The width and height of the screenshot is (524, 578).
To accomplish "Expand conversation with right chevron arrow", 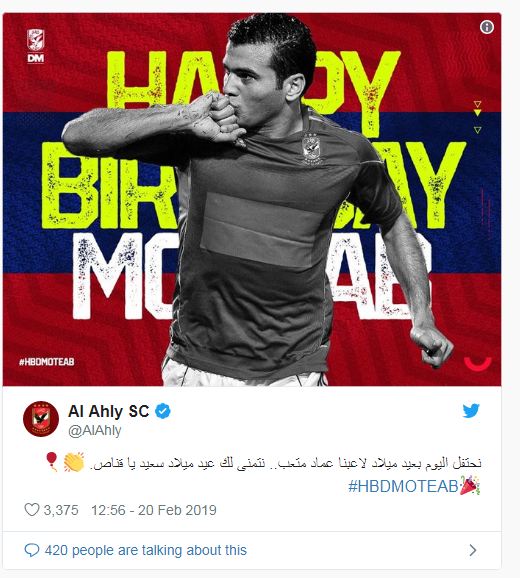I will (x=473, y=550).
